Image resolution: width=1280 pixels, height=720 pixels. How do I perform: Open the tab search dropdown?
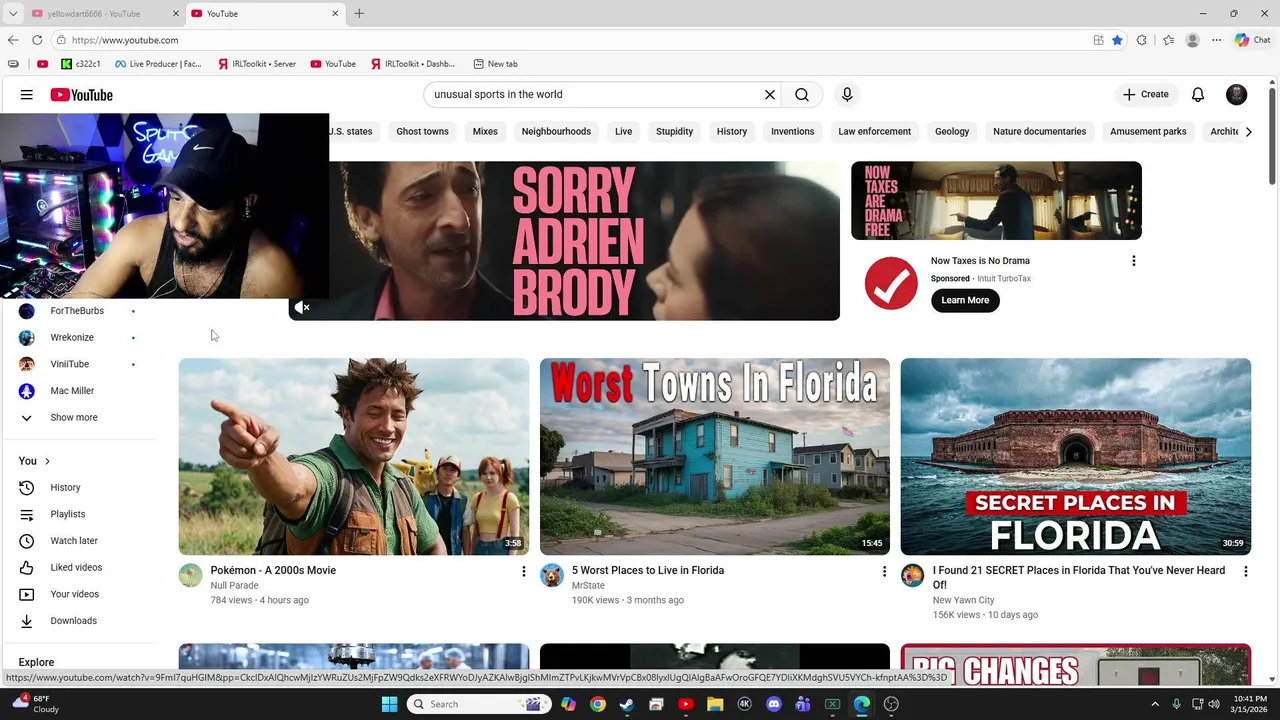click(x=12, y=14)
